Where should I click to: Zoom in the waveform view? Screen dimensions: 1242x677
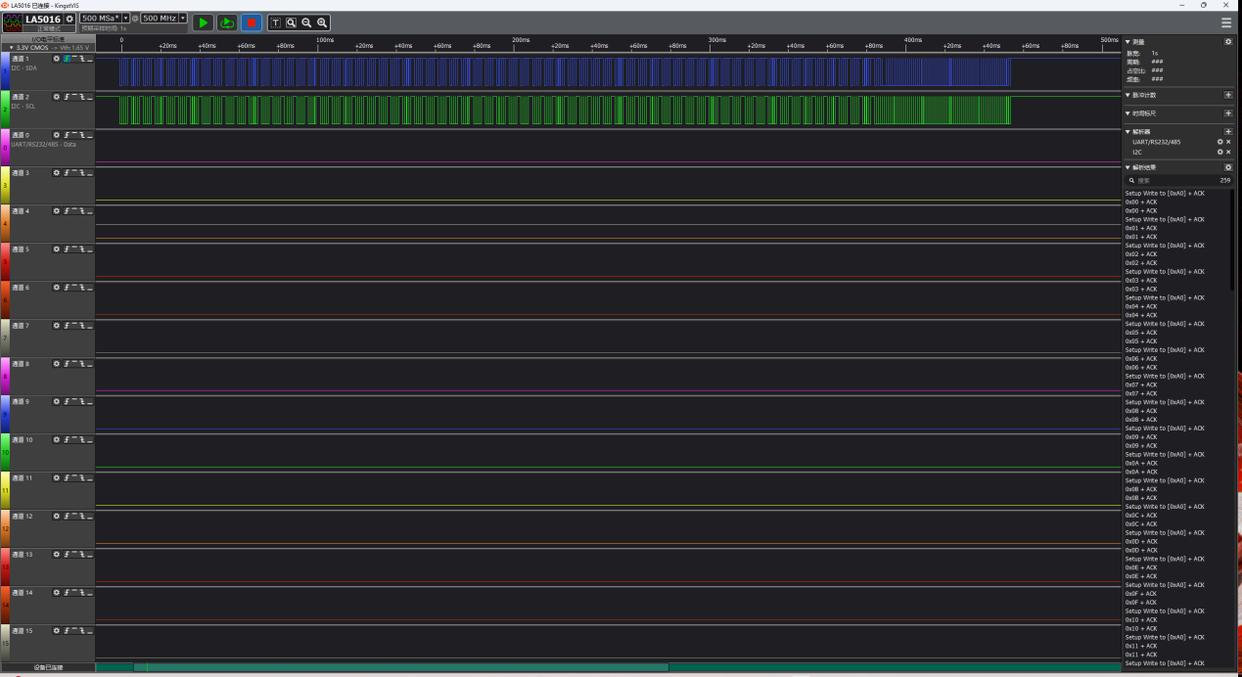(322, 22)
